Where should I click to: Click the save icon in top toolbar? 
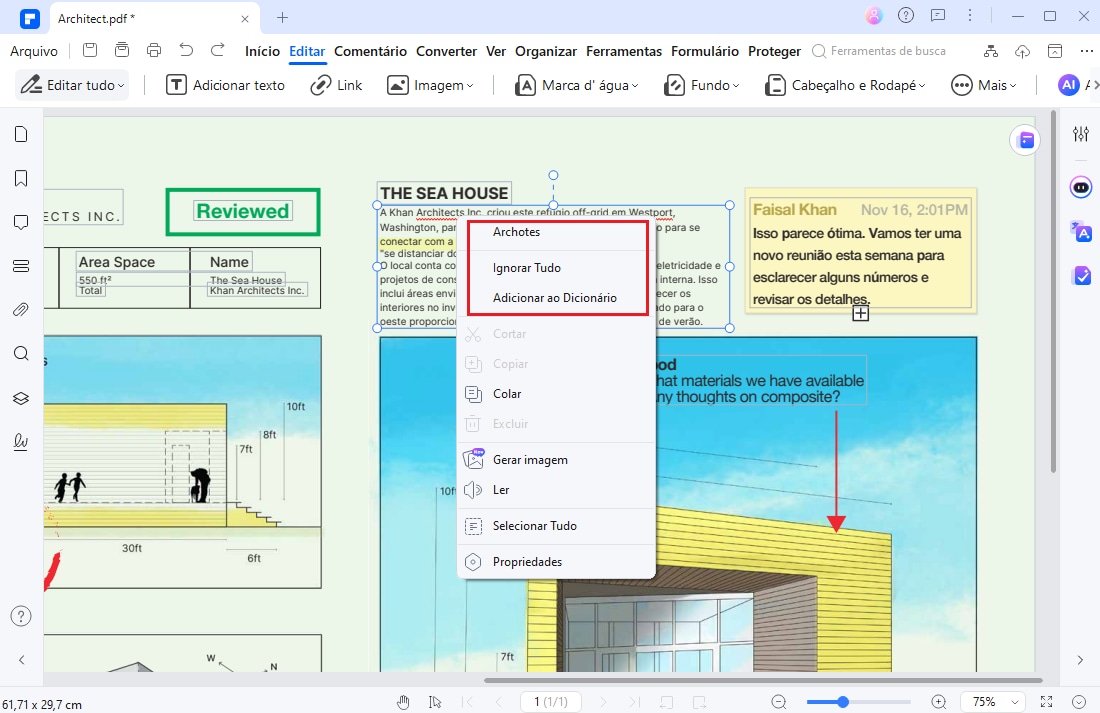click(x=90, y=50)
